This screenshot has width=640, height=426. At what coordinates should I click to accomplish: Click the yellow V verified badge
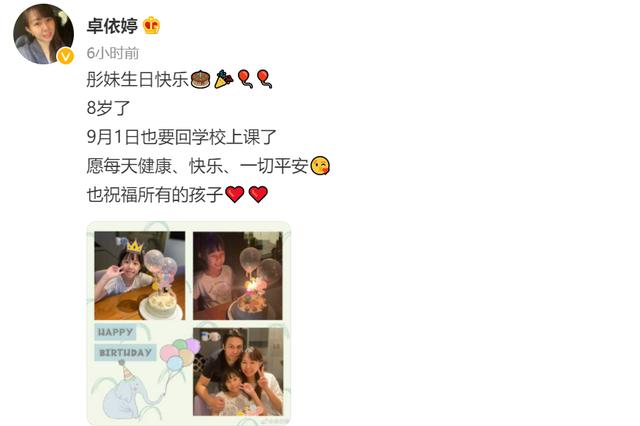coord(65,56)
